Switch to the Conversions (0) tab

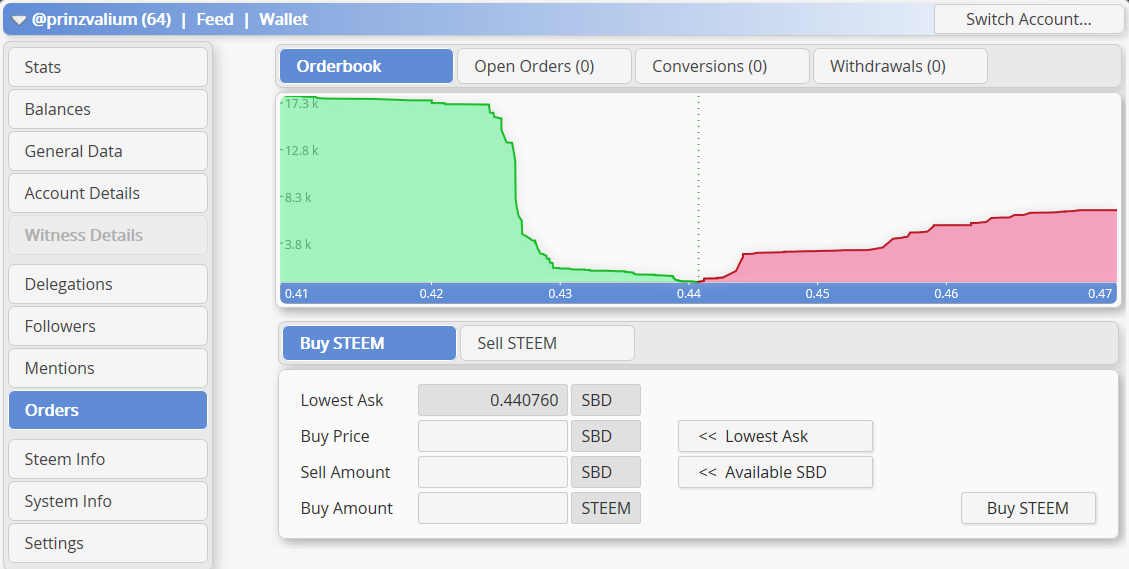point(722,66)
